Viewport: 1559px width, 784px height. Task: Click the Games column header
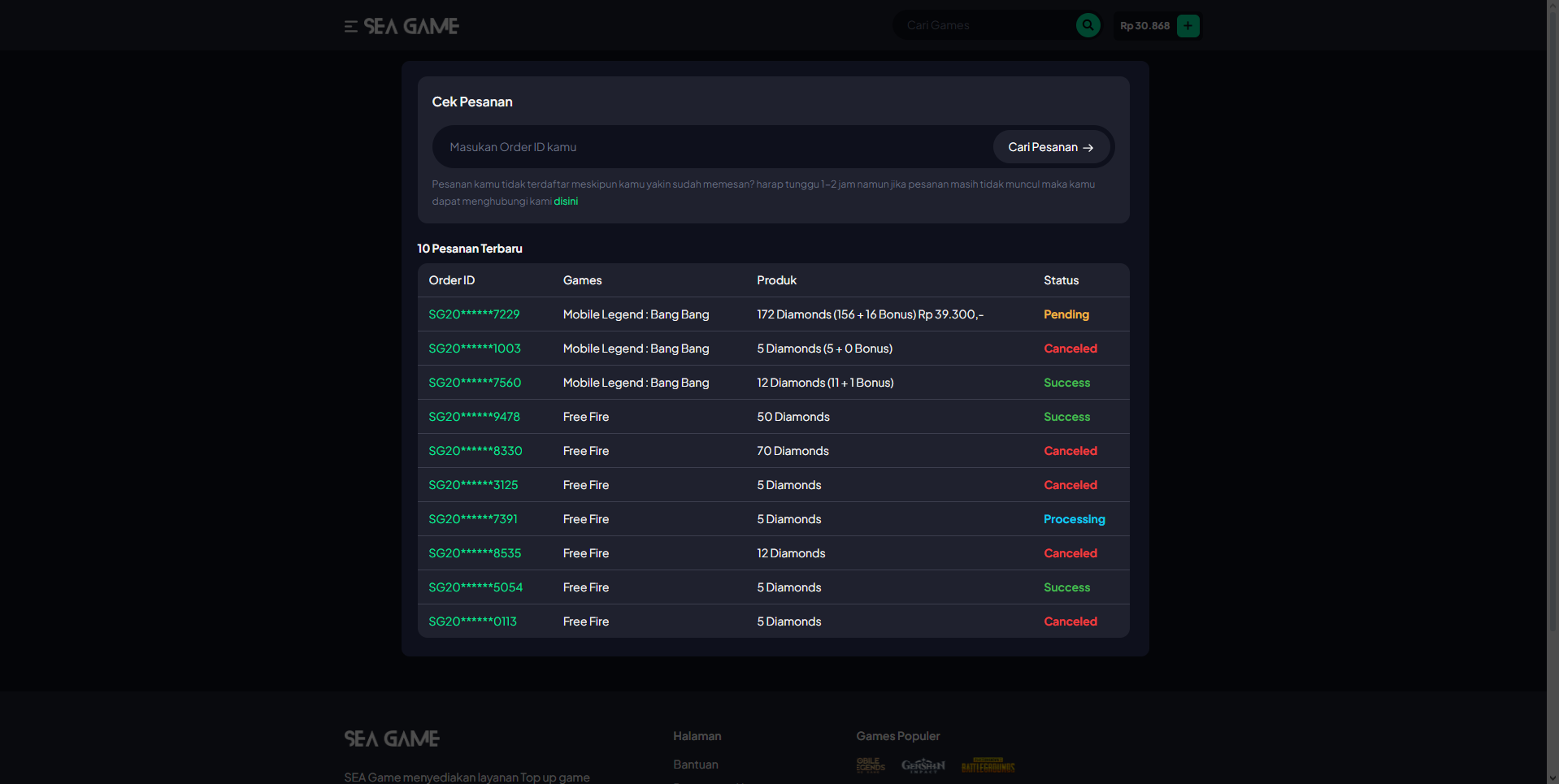582,280
